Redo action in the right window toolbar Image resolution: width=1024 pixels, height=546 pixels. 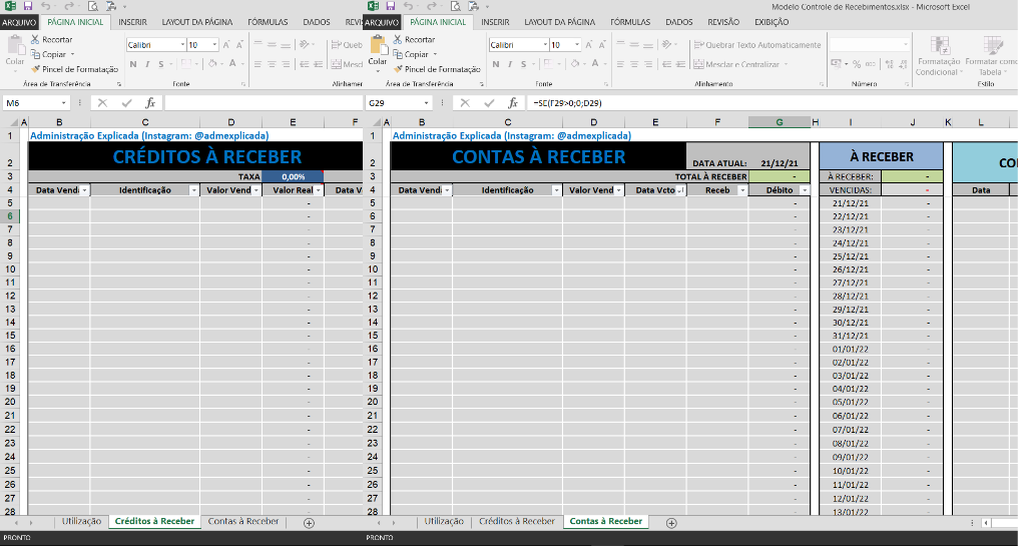pos(431,7)
